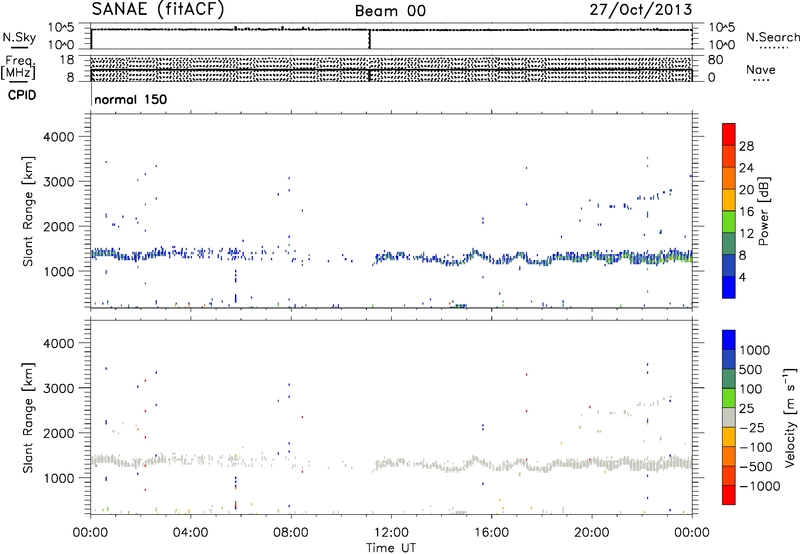Click the 04:00 time axis tick label
800x554 pixels.
(x=190, y=533)
